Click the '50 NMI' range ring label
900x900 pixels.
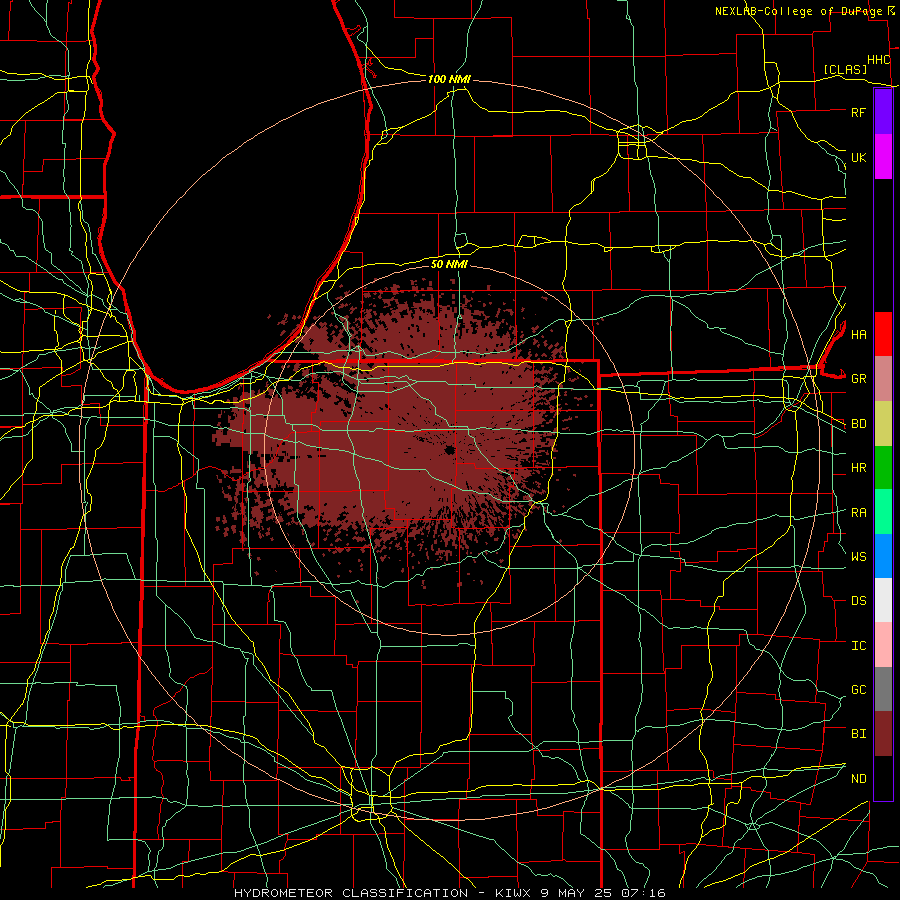449,264
